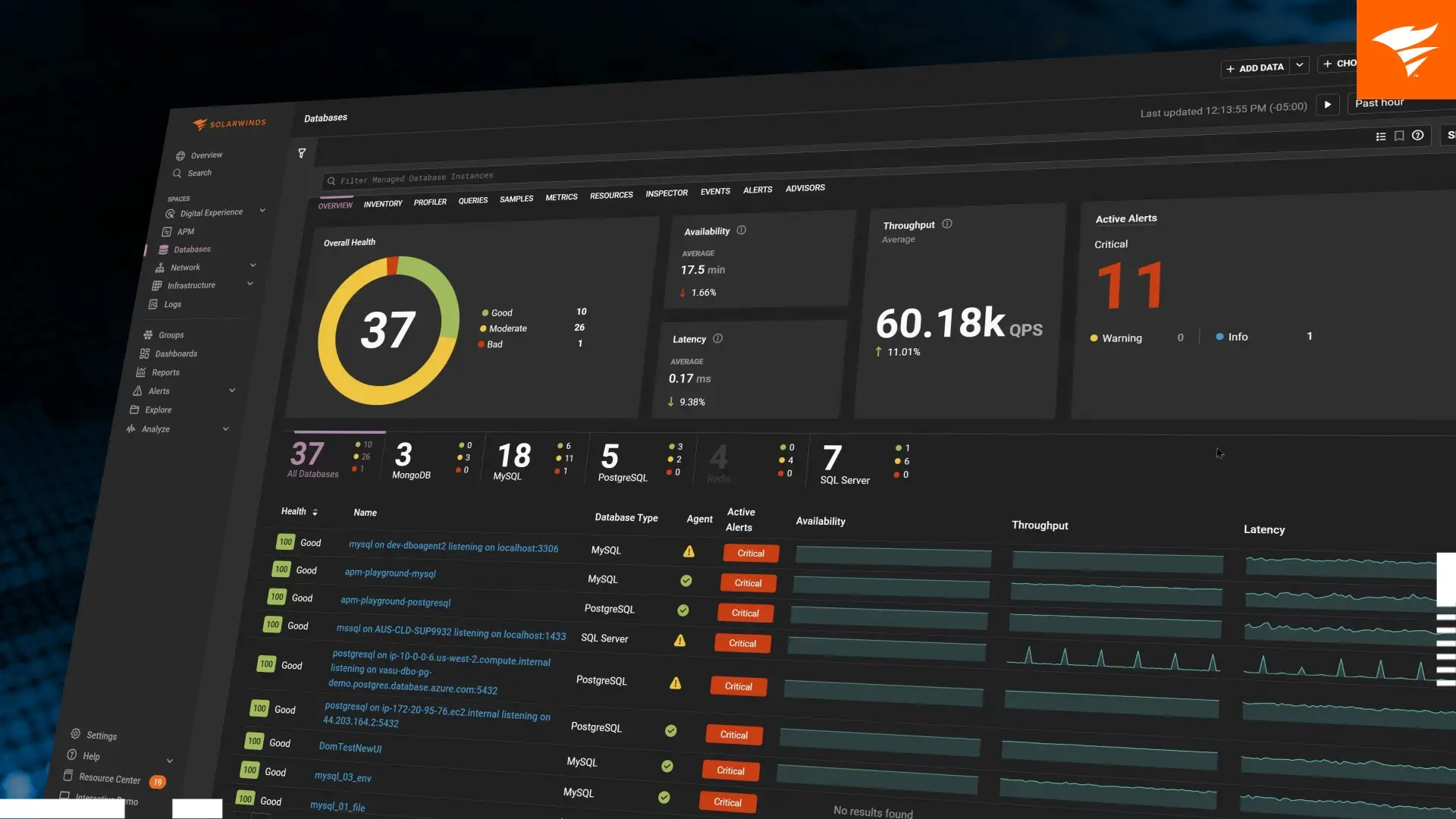Switch to the Profiler tab
This screenshot has width=1456, height=819.
[x=430, y=202]
